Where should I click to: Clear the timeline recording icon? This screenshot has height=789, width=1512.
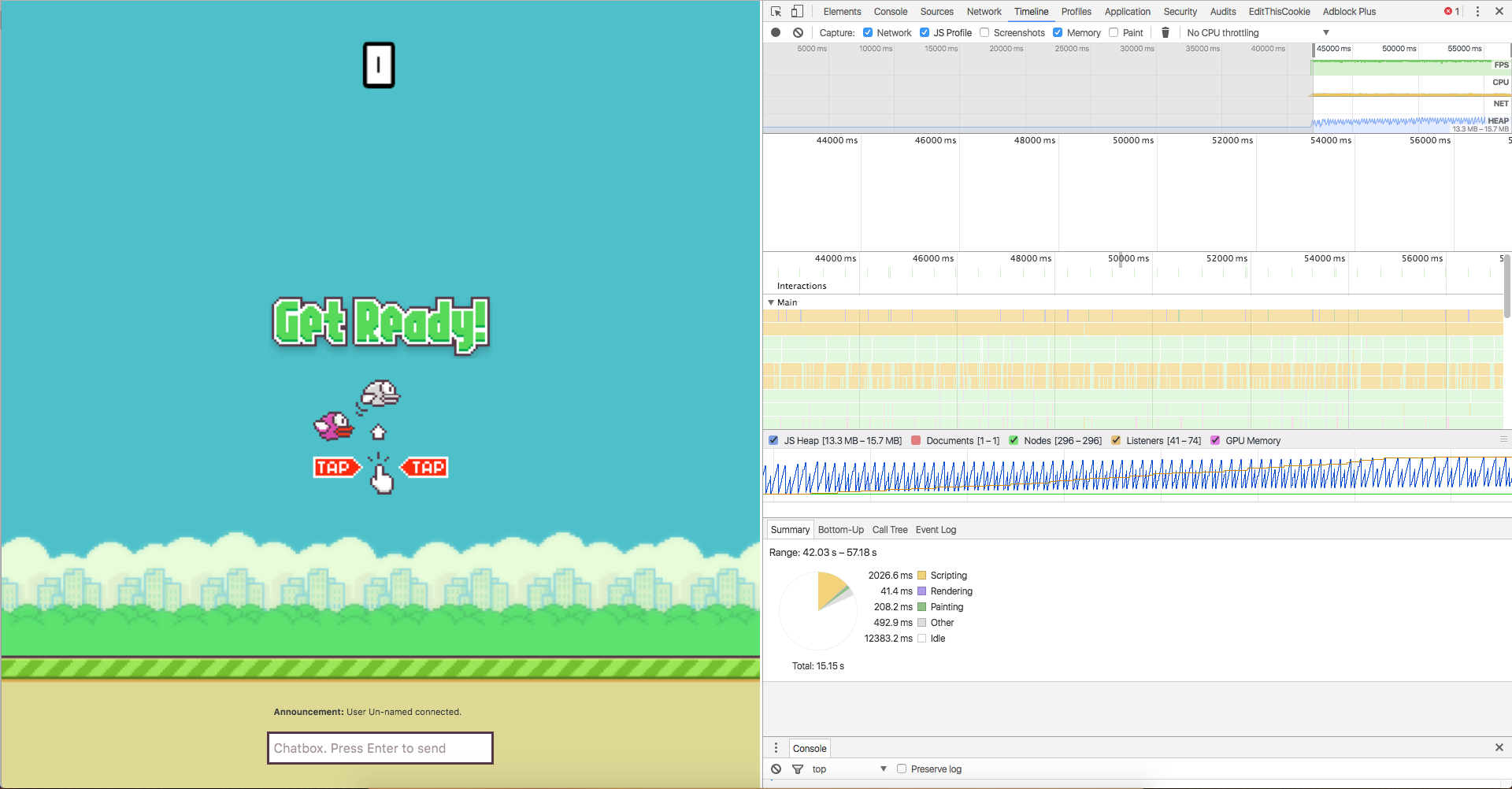(798, 32)
